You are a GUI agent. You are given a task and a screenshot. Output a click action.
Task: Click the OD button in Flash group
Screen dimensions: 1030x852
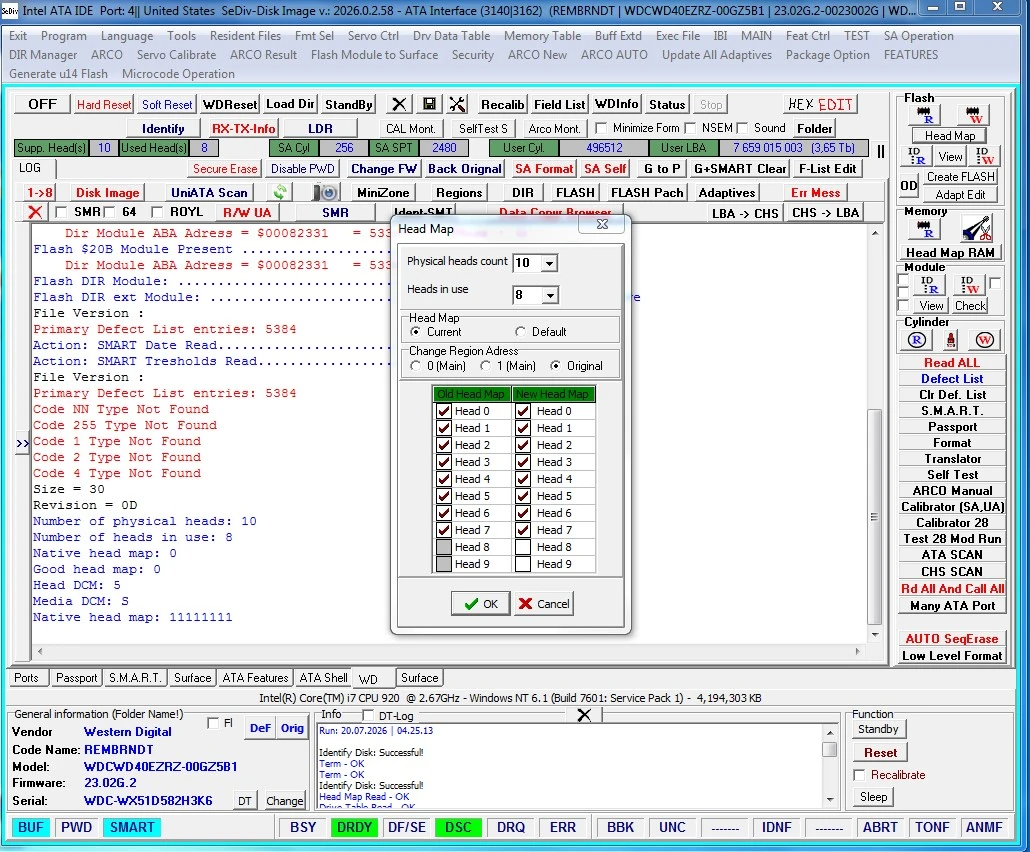tap(908, 186)
